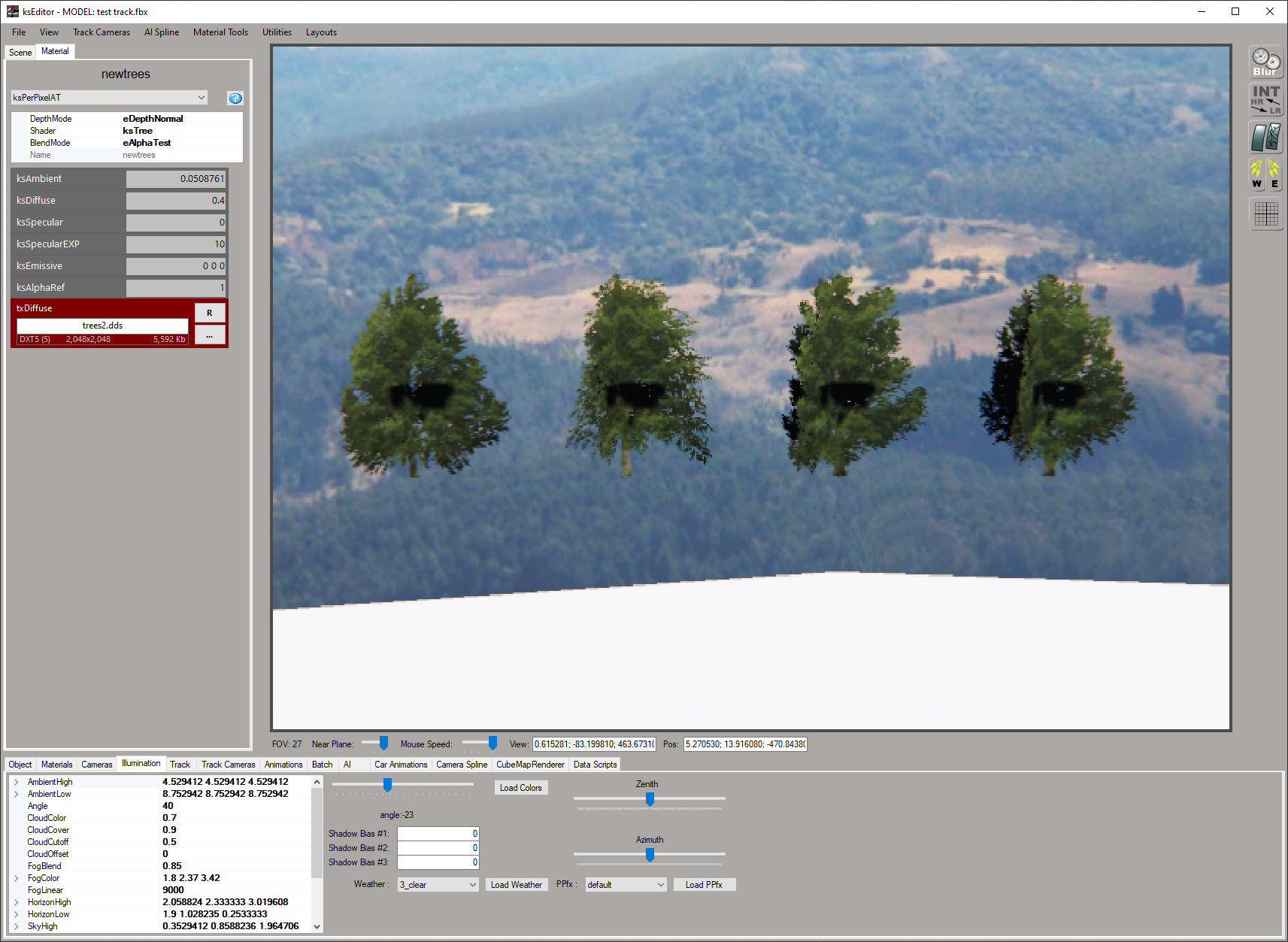Open the Material Tools menu
This screenshot has width=1288, height=942.
tap(220, 32)
